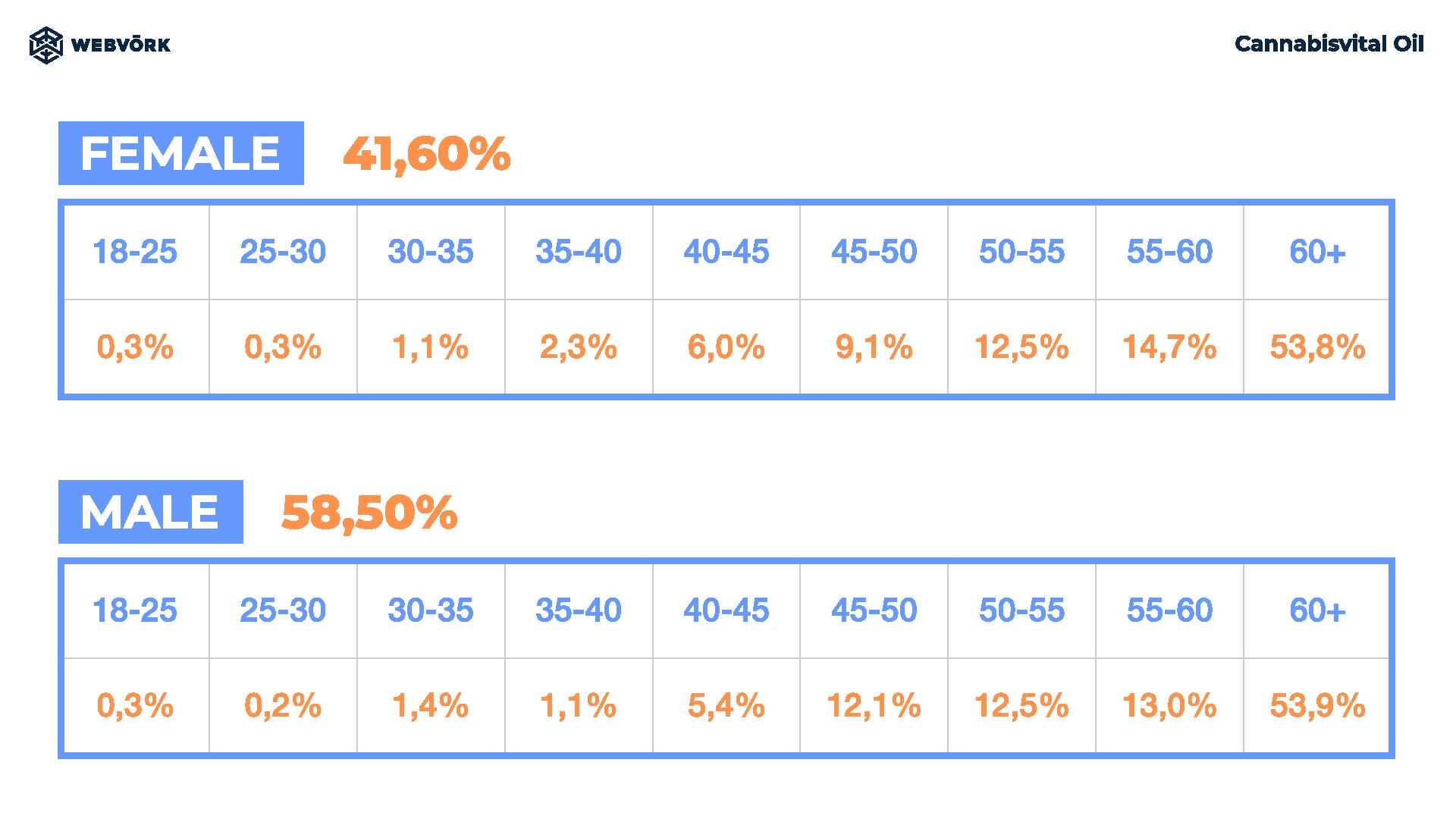
Task: Select the Cannabisvital Oil title
Action: (x=1329, y=44)
